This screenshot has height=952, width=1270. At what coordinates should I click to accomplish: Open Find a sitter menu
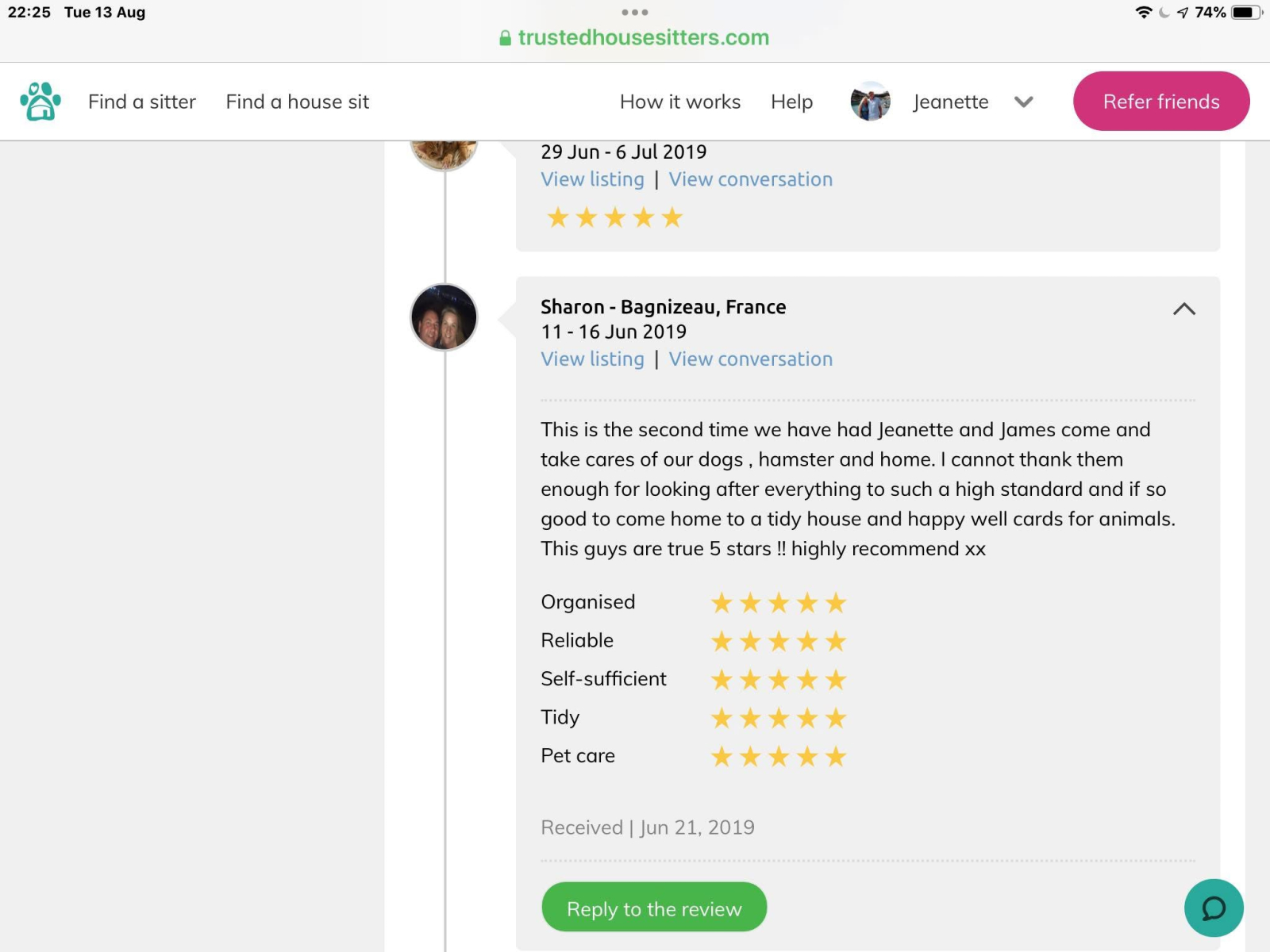(x=142, y=102)
